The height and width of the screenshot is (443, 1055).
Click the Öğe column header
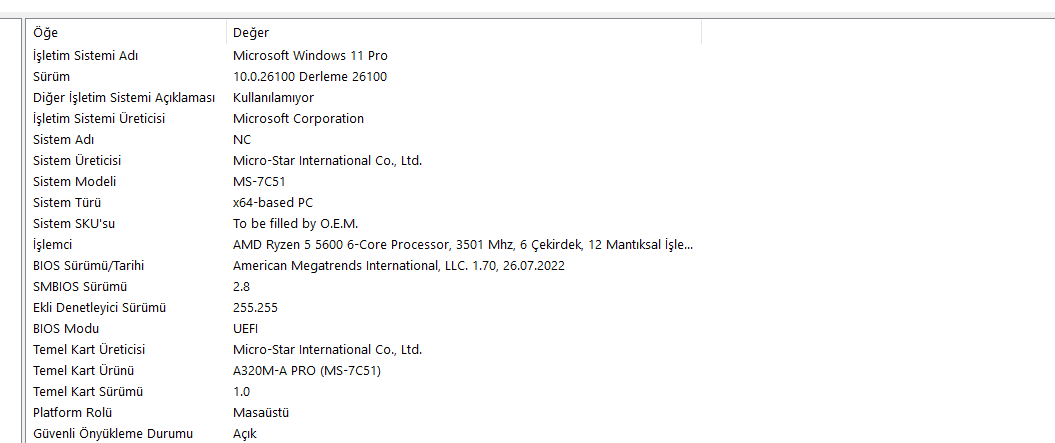46,33
